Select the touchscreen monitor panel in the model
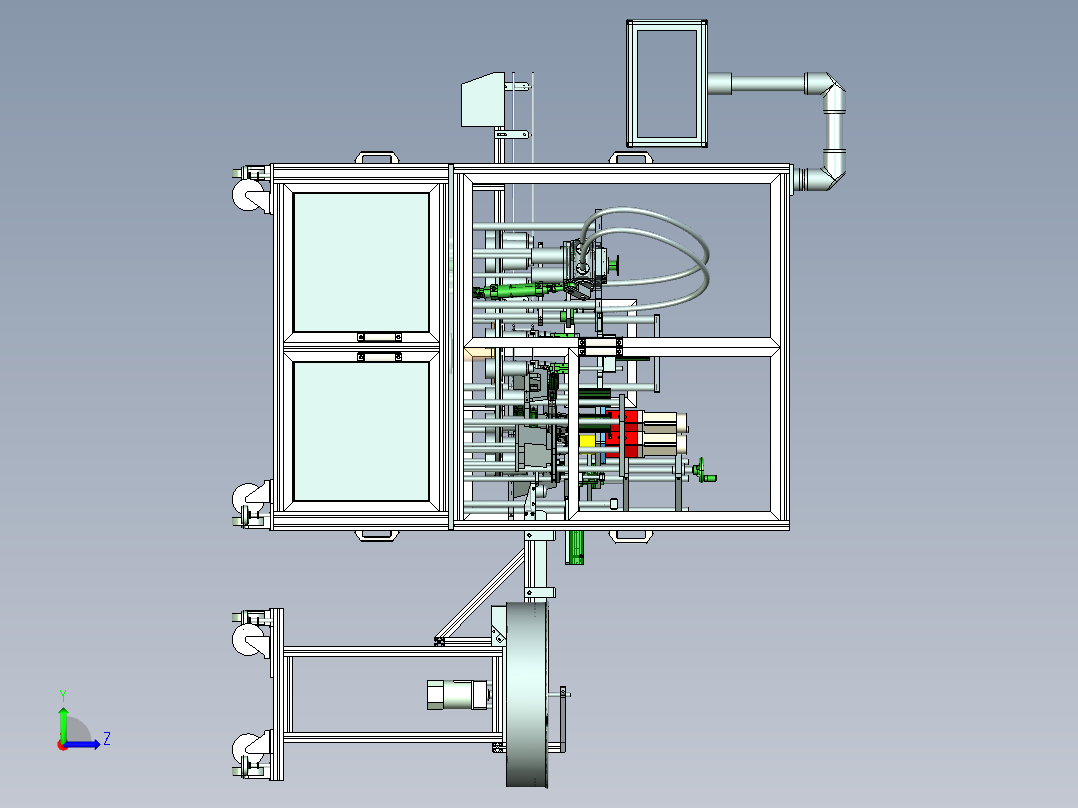1078x808 pixels. (667, 83)
